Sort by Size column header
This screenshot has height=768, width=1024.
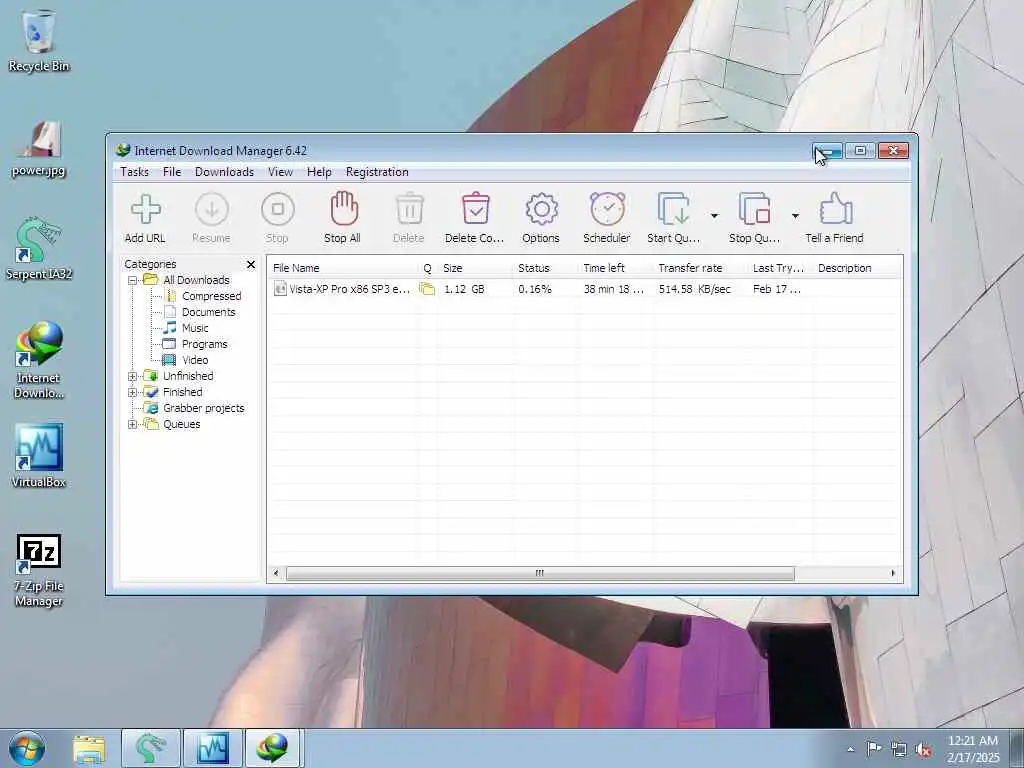tap(475, 268)
